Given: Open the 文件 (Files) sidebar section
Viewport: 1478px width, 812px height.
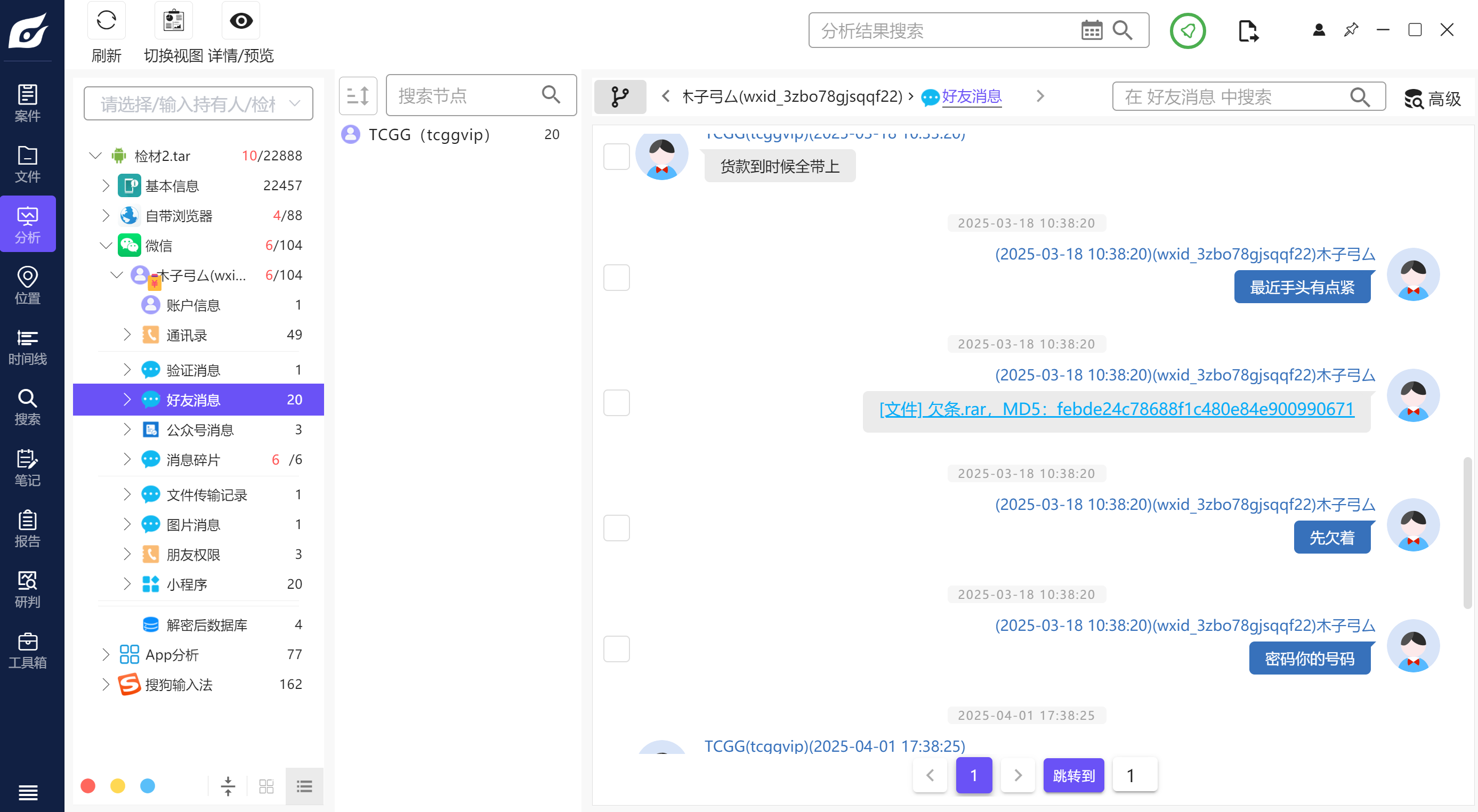Looking at the screenshot, I should [x=28, y=164].
